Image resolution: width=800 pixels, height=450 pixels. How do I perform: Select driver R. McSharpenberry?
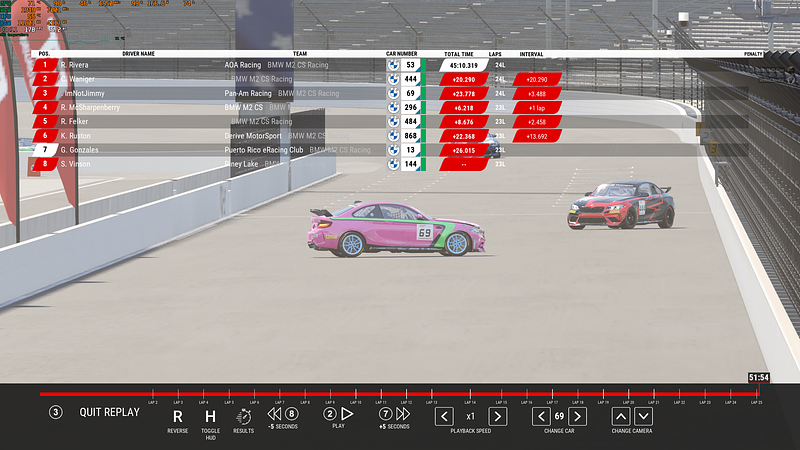click(x=90, y=108)
